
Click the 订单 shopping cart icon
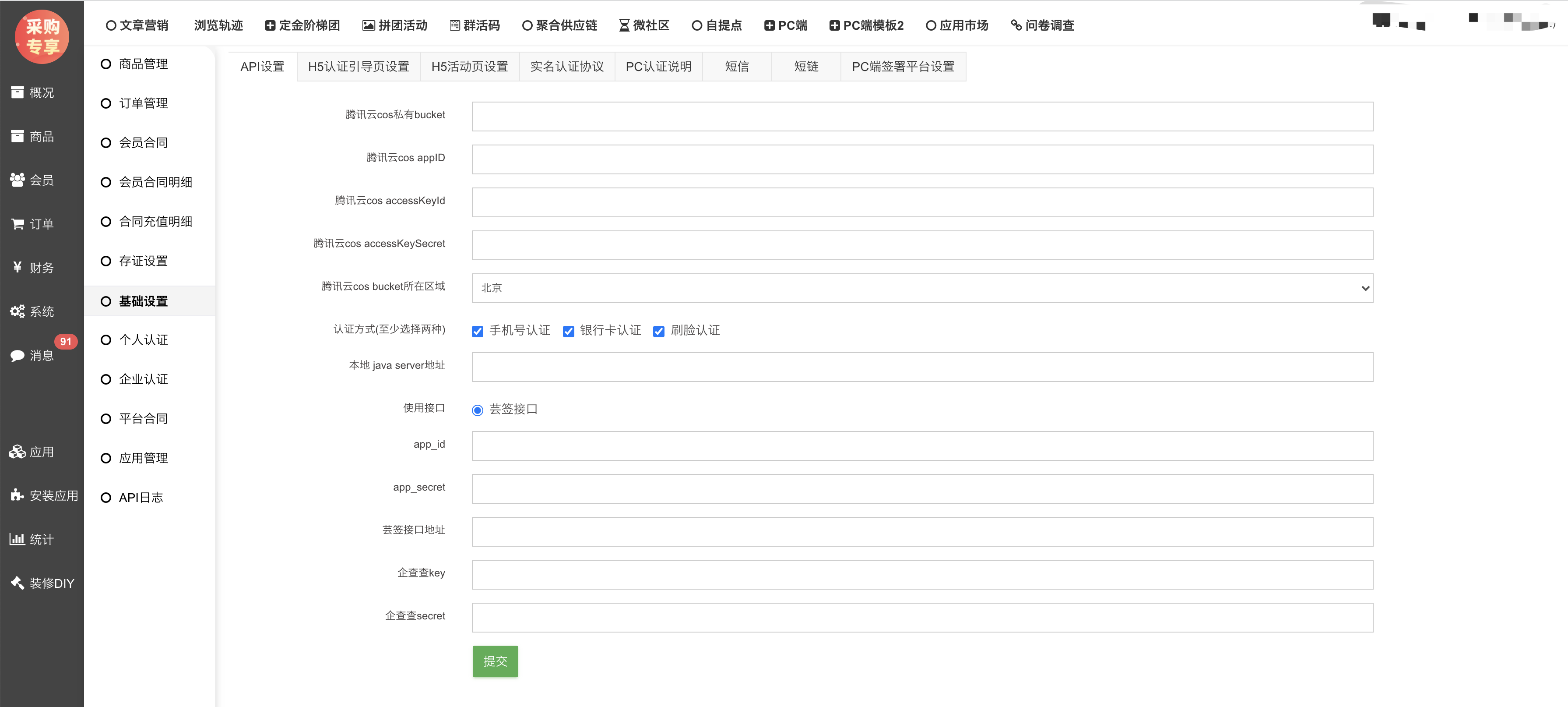tap(18, 224)
